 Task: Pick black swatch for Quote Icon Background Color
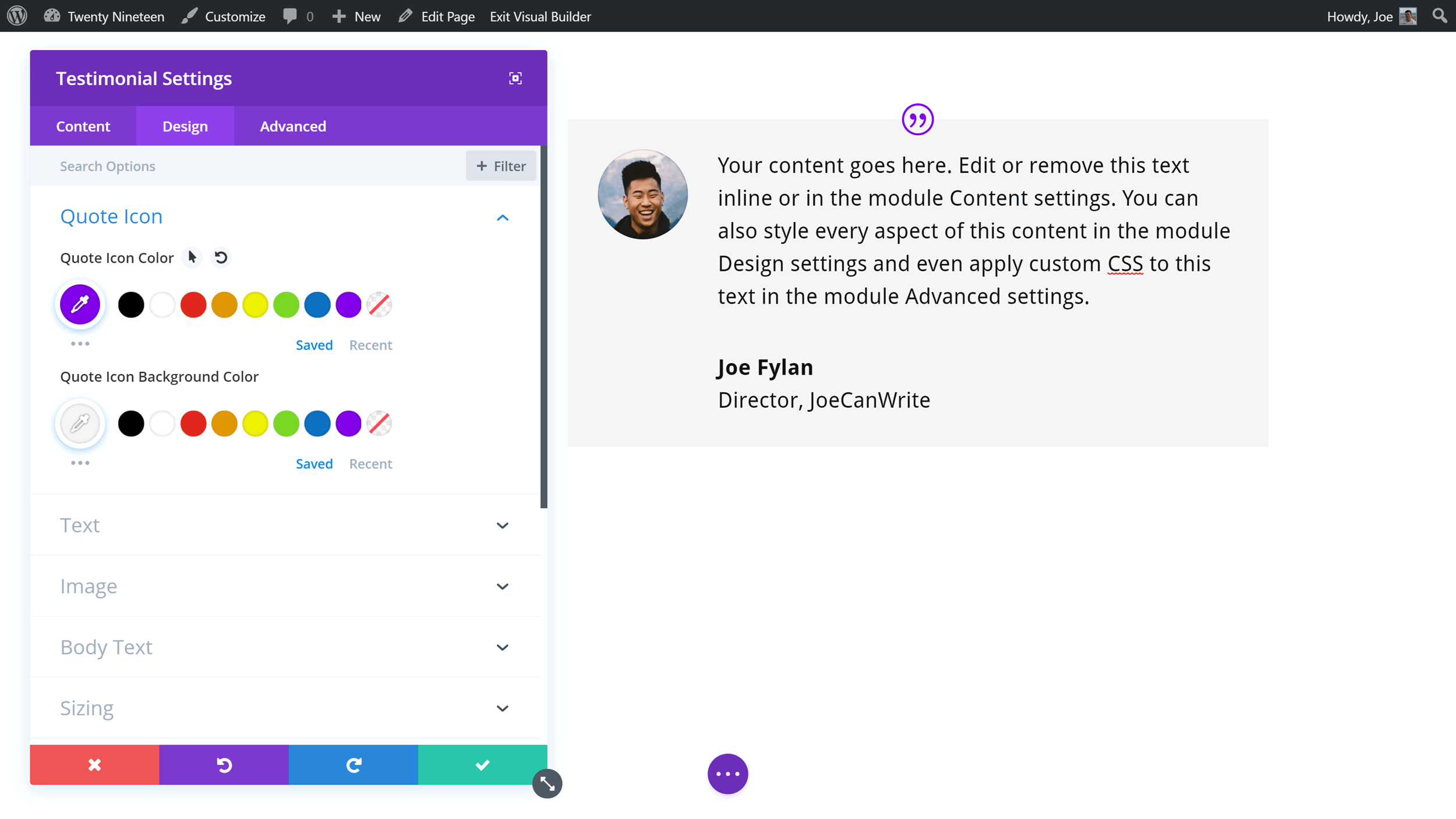(131, 423)
